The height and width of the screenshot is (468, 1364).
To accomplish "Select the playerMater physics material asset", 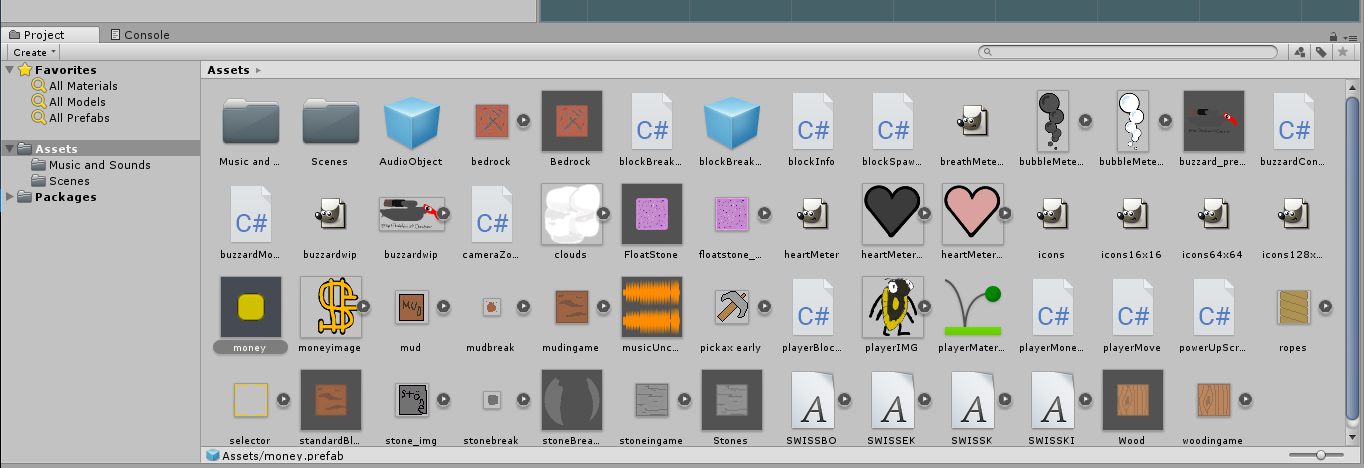I will pos(972,307).
